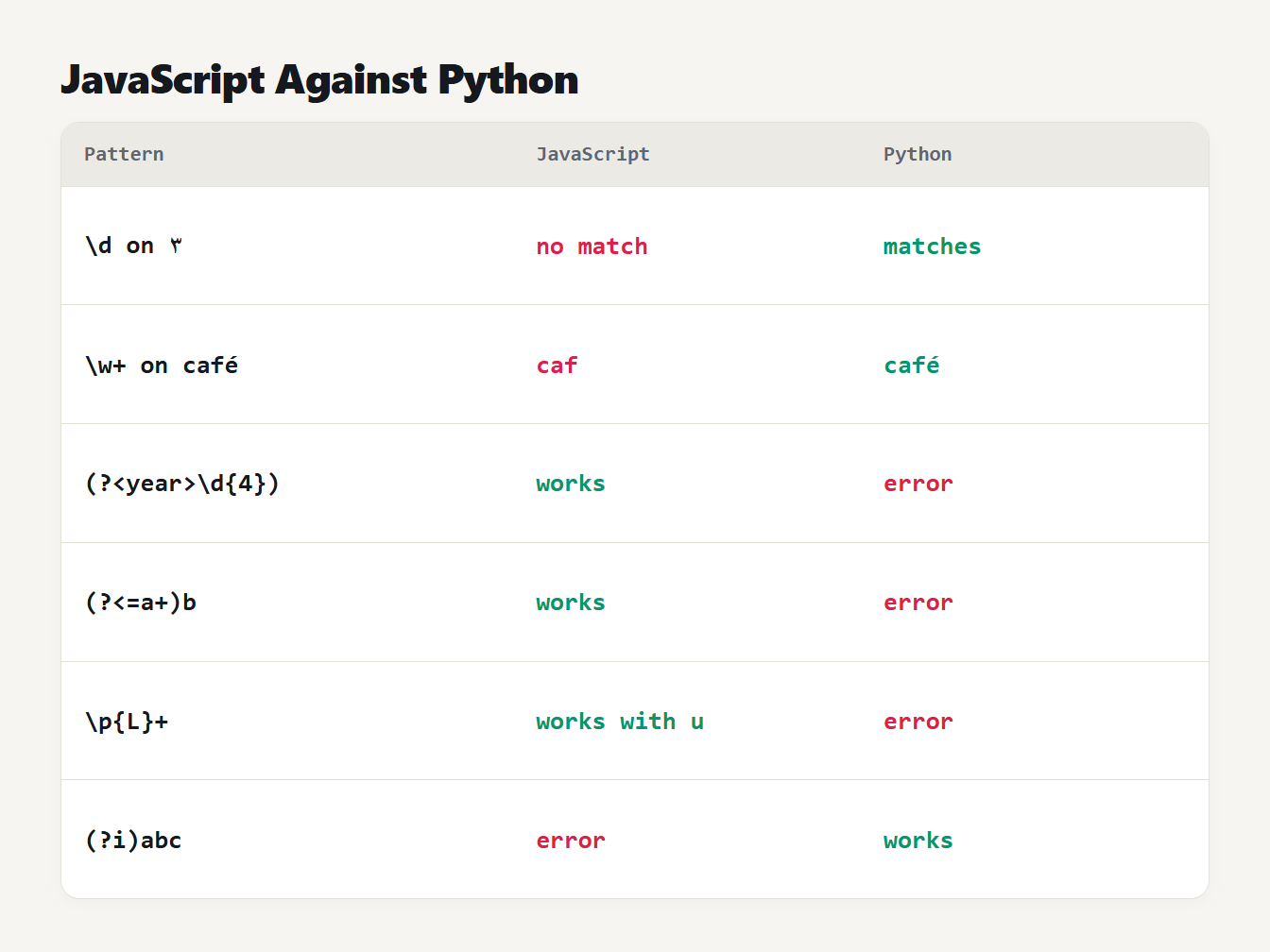Click Python "error" in the (?<=a+)b row

click(x=918, y=603)
